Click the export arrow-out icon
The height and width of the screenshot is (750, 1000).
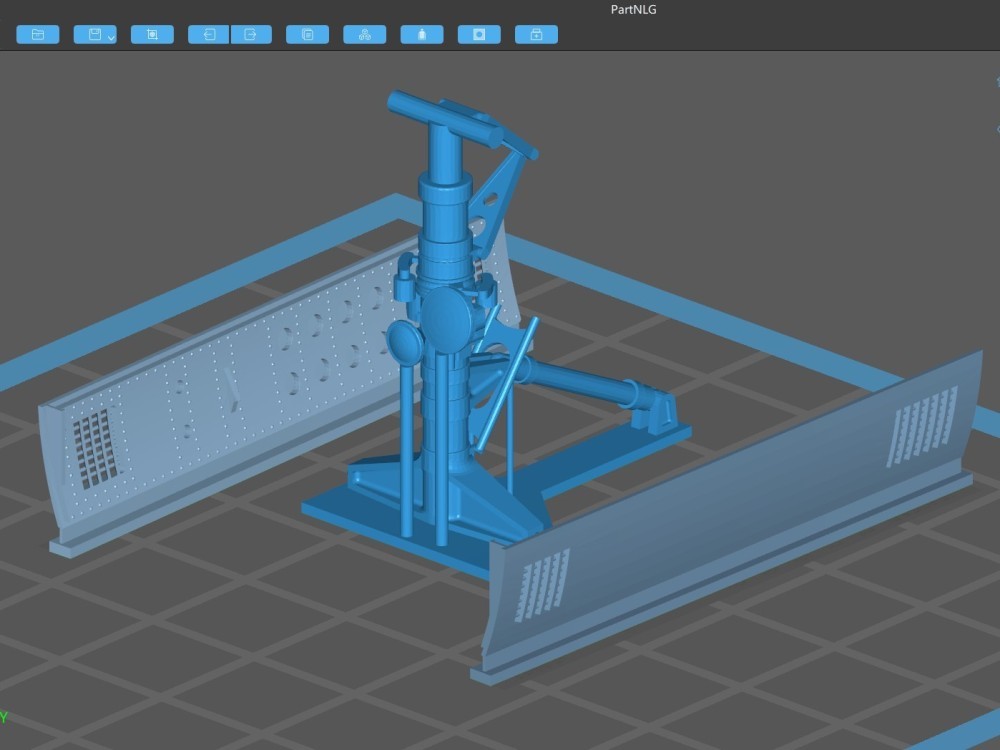pyautogui.click(x=251, y=35)
